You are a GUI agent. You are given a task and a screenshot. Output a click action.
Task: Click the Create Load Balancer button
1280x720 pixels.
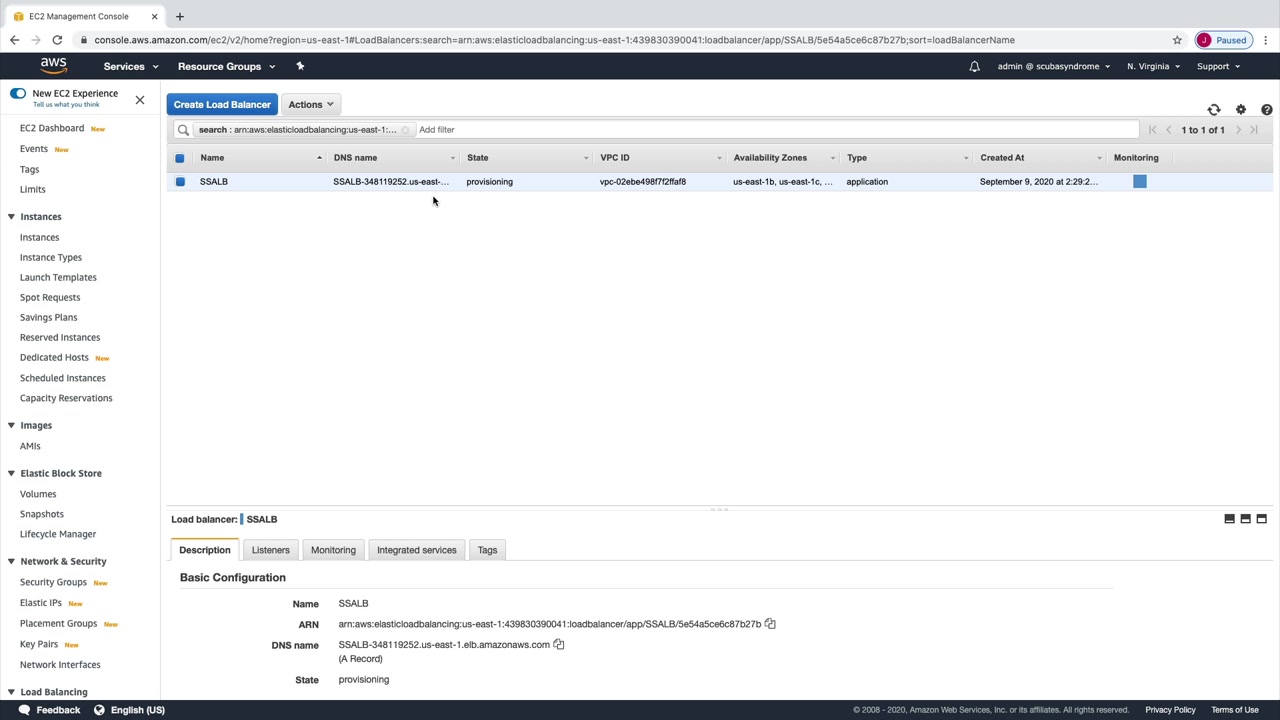pos(222,104)
